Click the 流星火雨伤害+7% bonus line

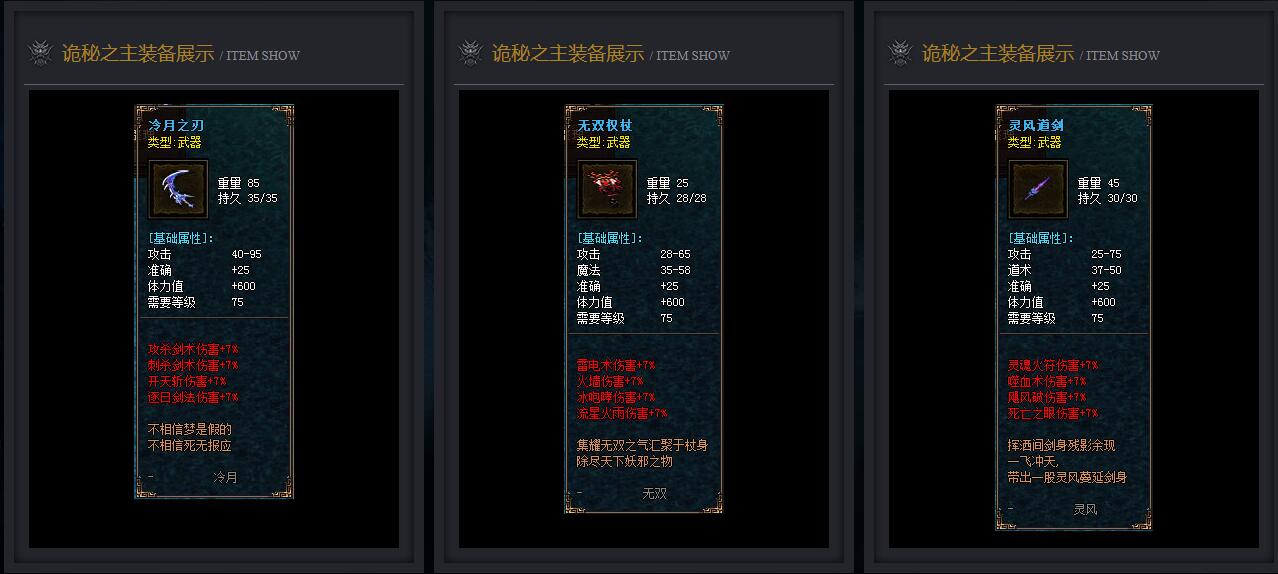(x=622, y=414)
